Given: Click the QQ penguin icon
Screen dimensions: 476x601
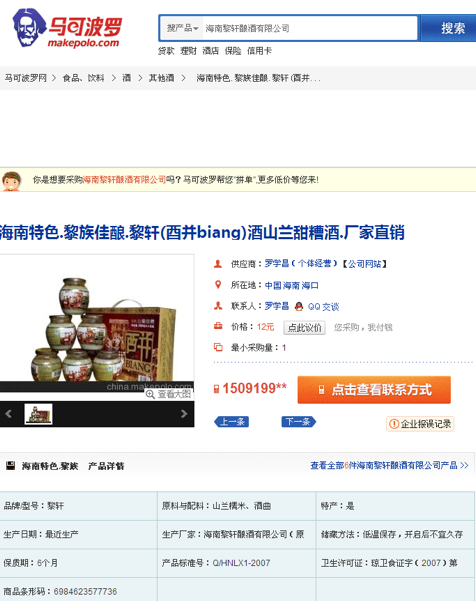Looking at the screenshot, I should coord(299,307).
